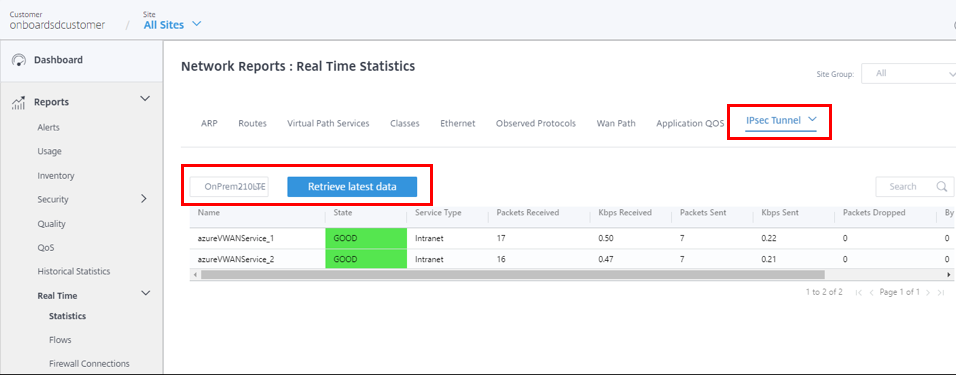Click the horizontal table scrollbar
Viewport: 956px width, 375px height.
point(512,275)
